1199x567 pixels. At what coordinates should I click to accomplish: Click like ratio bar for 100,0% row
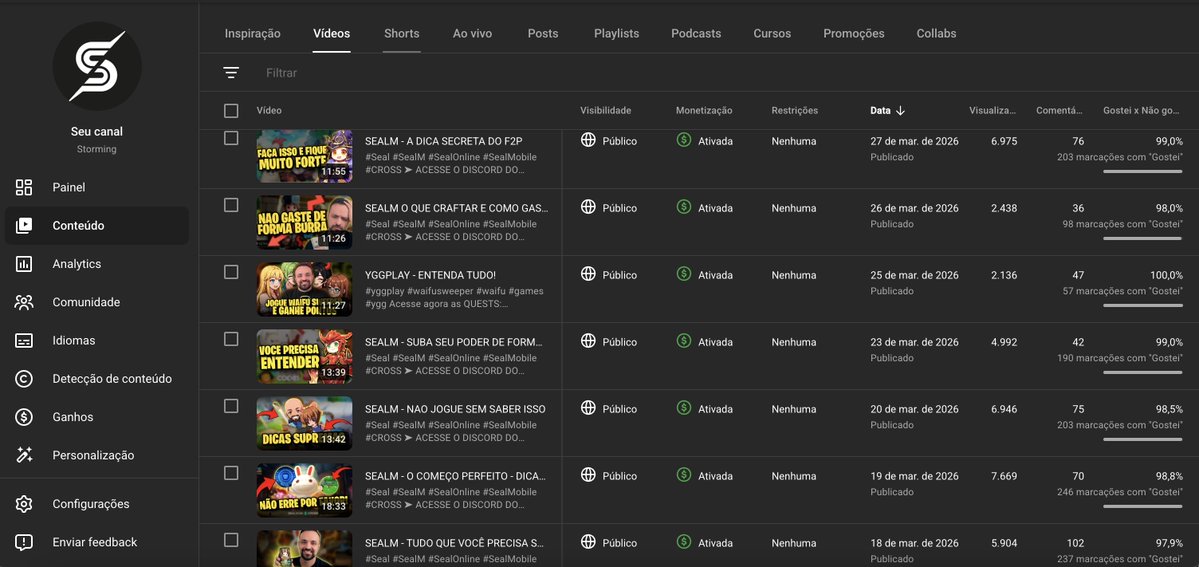1142,305
